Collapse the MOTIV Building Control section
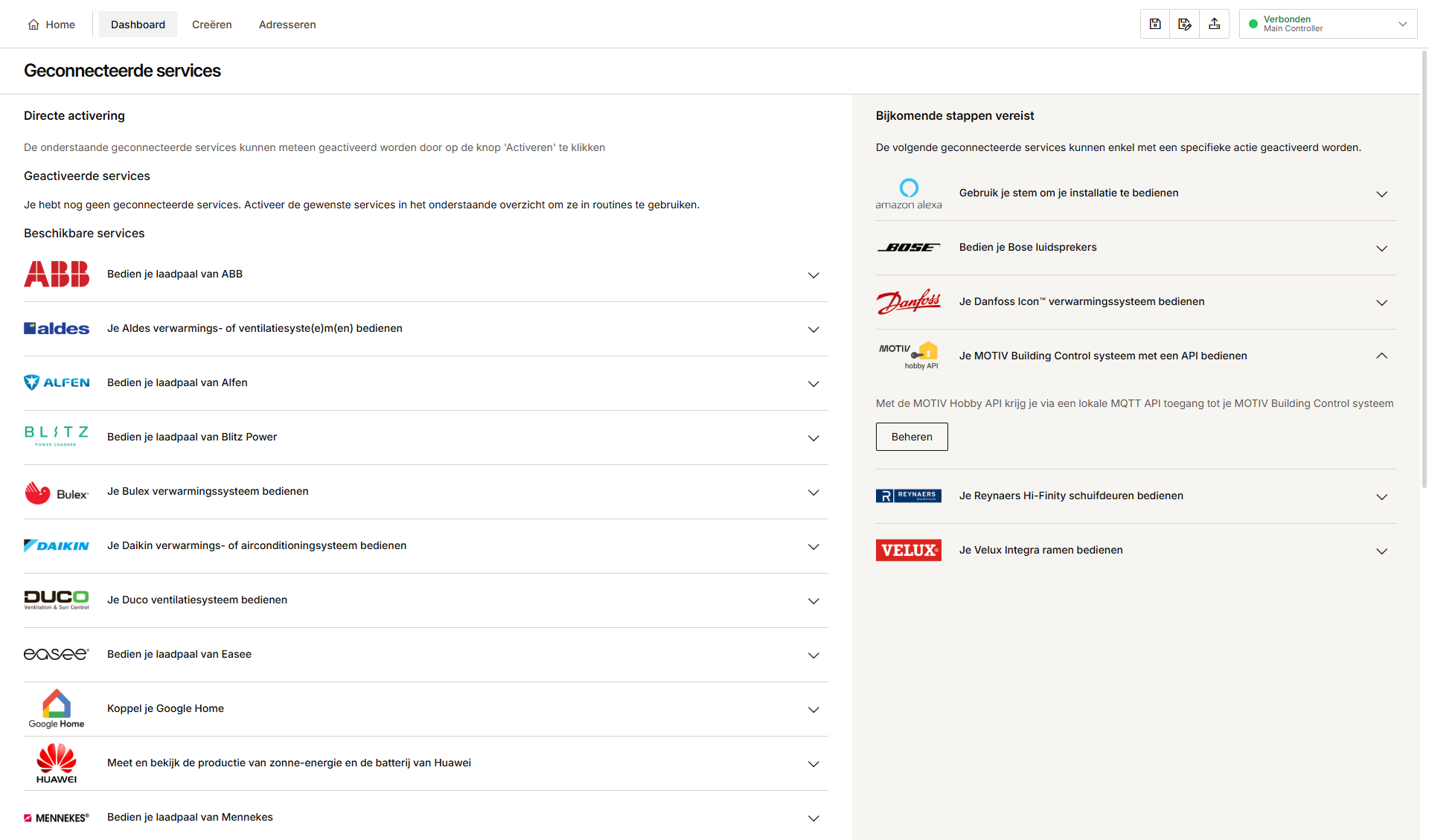 coord(1381,356)
